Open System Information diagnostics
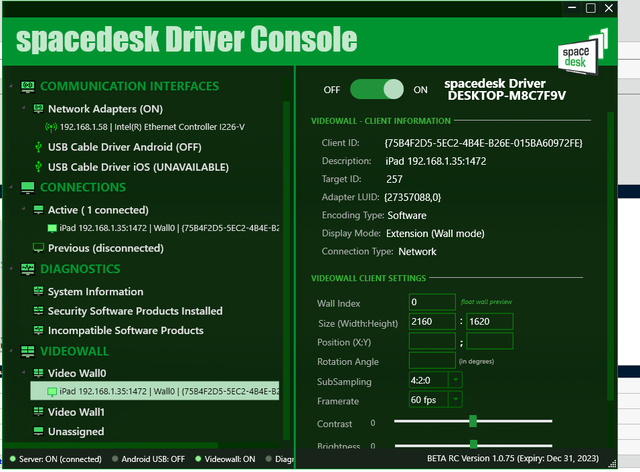Screen dimensions: 640x472 [96, 292]
